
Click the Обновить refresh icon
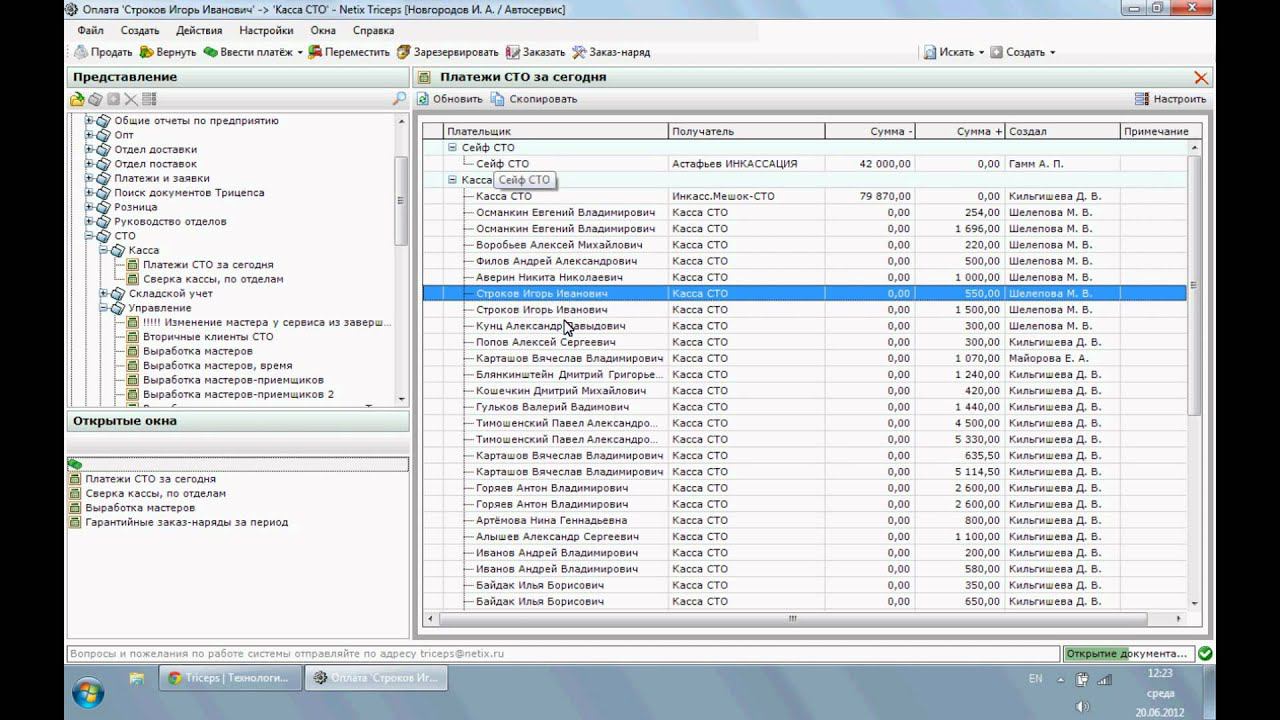pos(423,99)
